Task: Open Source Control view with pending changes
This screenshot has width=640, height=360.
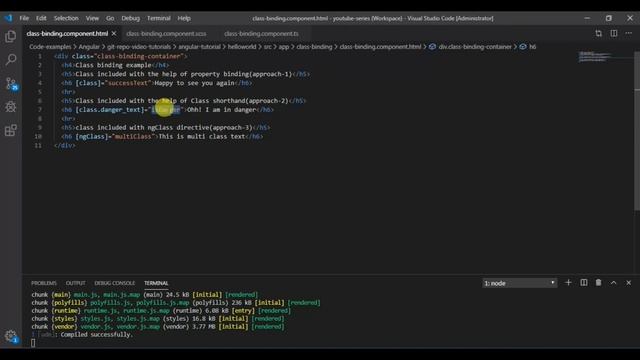Action: pos(11,84)
